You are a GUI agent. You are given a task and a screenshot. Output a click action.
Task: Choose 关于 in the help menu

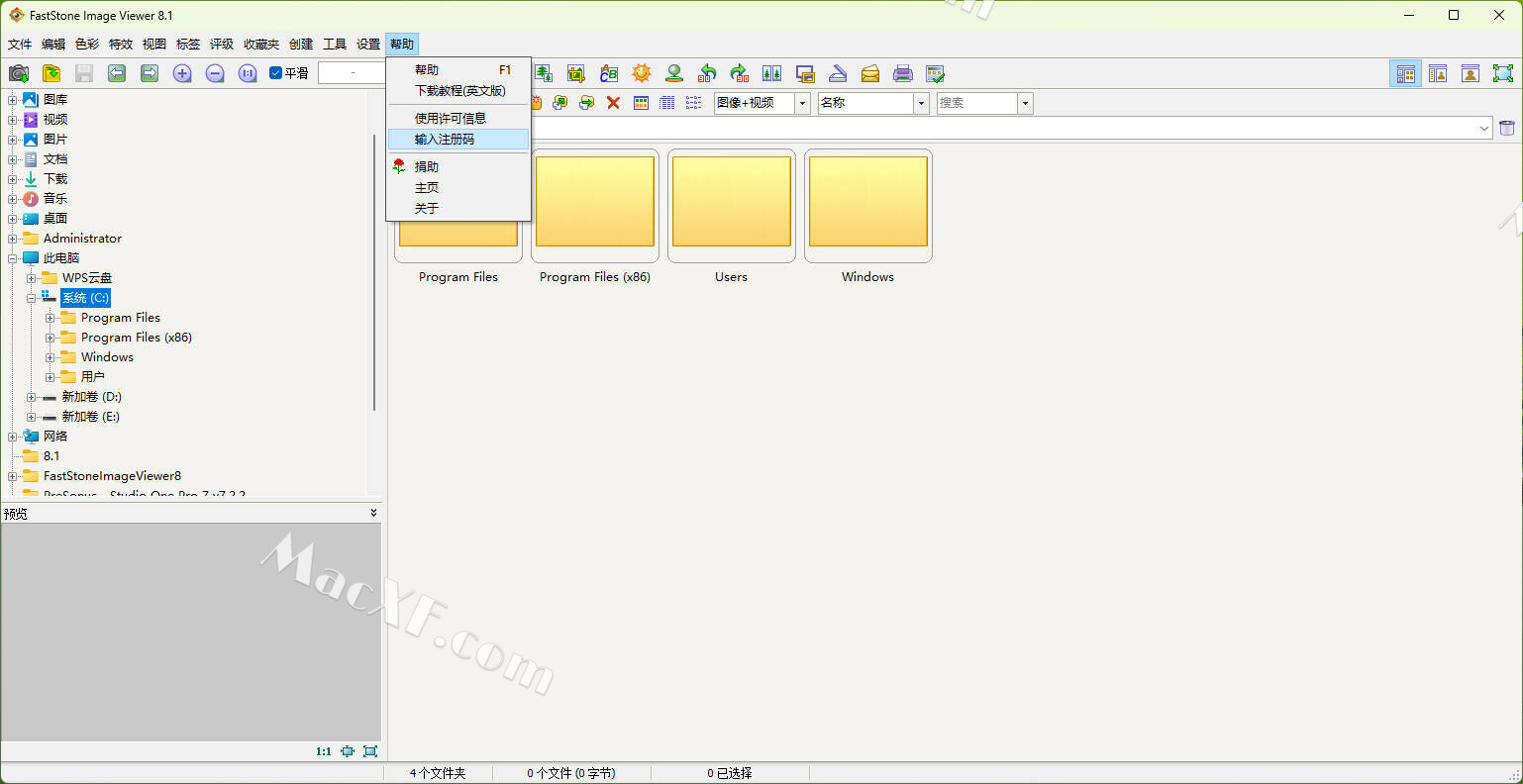point(458,209)
